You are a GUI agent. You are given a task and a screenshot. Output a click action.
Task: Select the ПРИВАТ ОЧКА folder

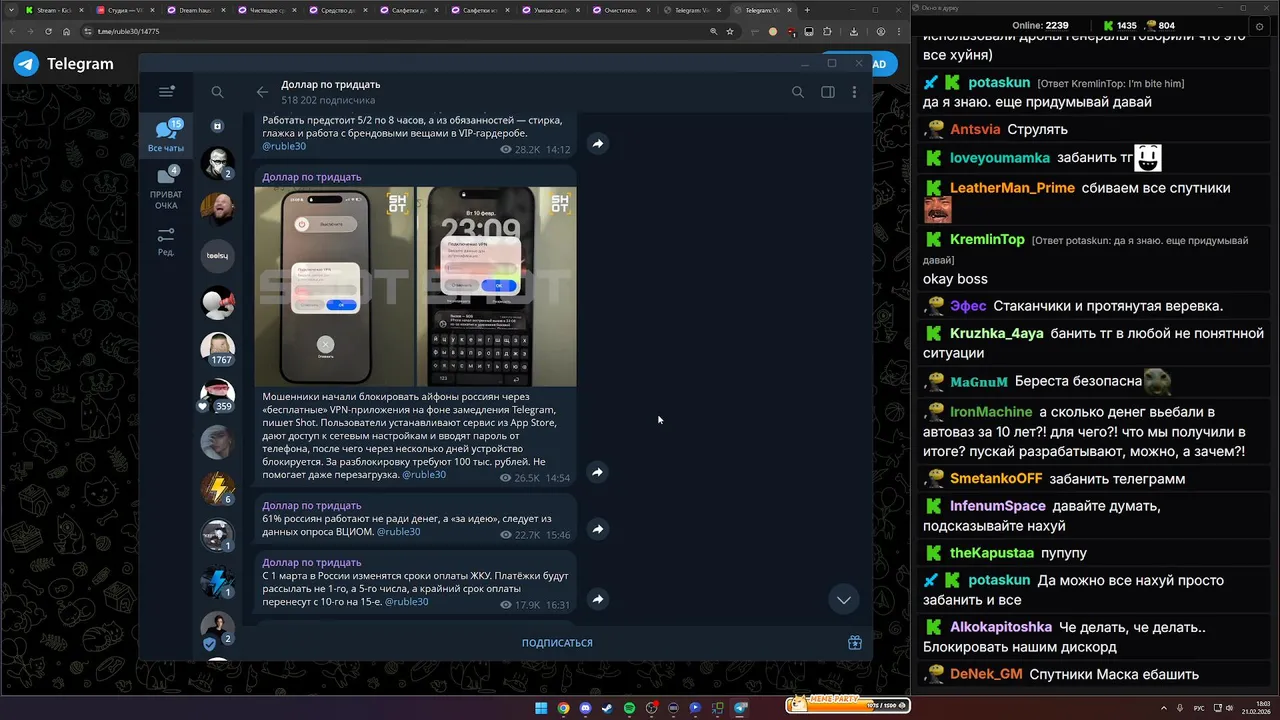166,188
